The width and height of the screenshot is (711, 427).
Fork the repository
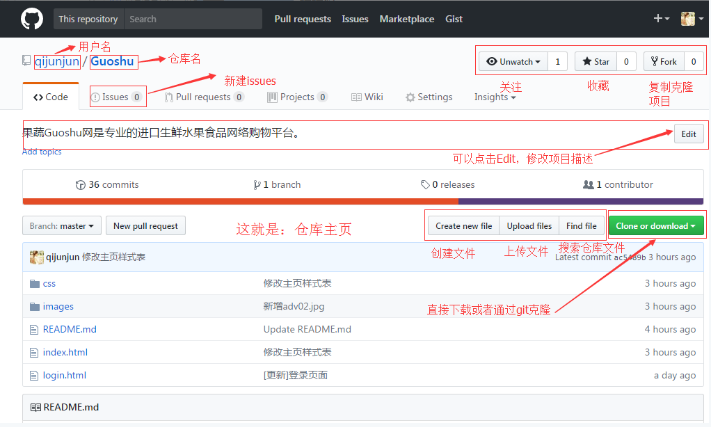[x=663, y=61]
